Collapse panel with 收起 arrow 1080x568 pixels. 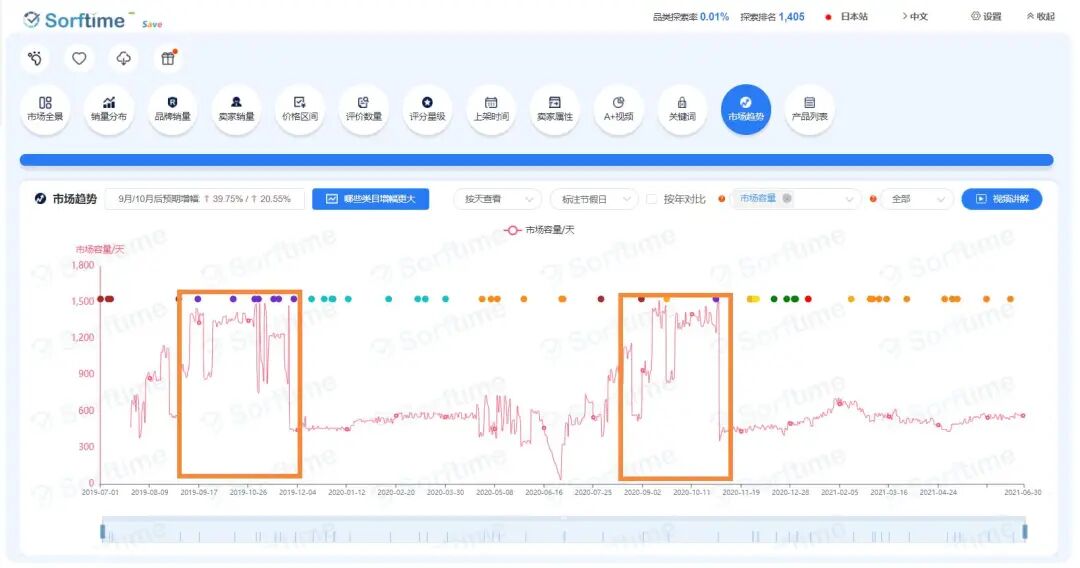tap(1040, 17)
